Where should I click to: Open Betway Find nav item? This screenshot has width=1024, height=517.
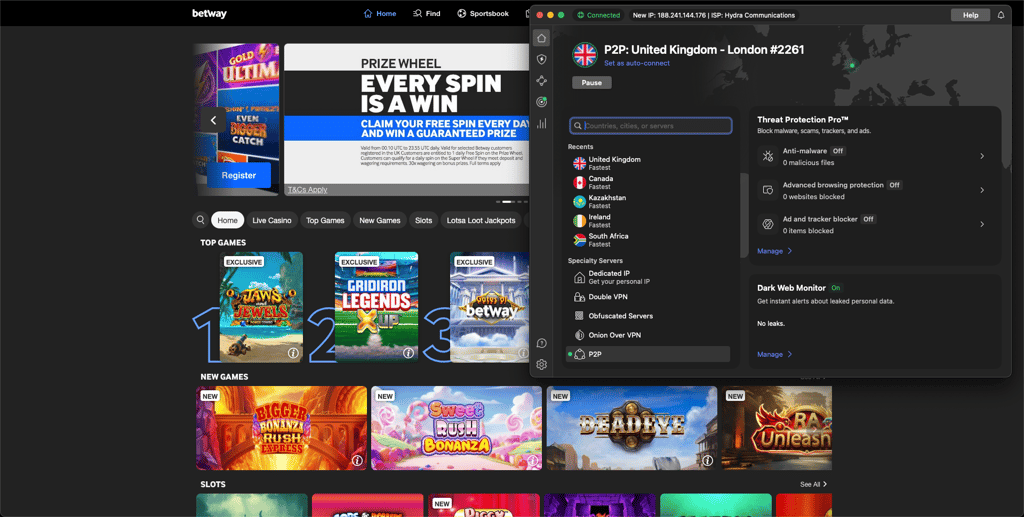427,13
